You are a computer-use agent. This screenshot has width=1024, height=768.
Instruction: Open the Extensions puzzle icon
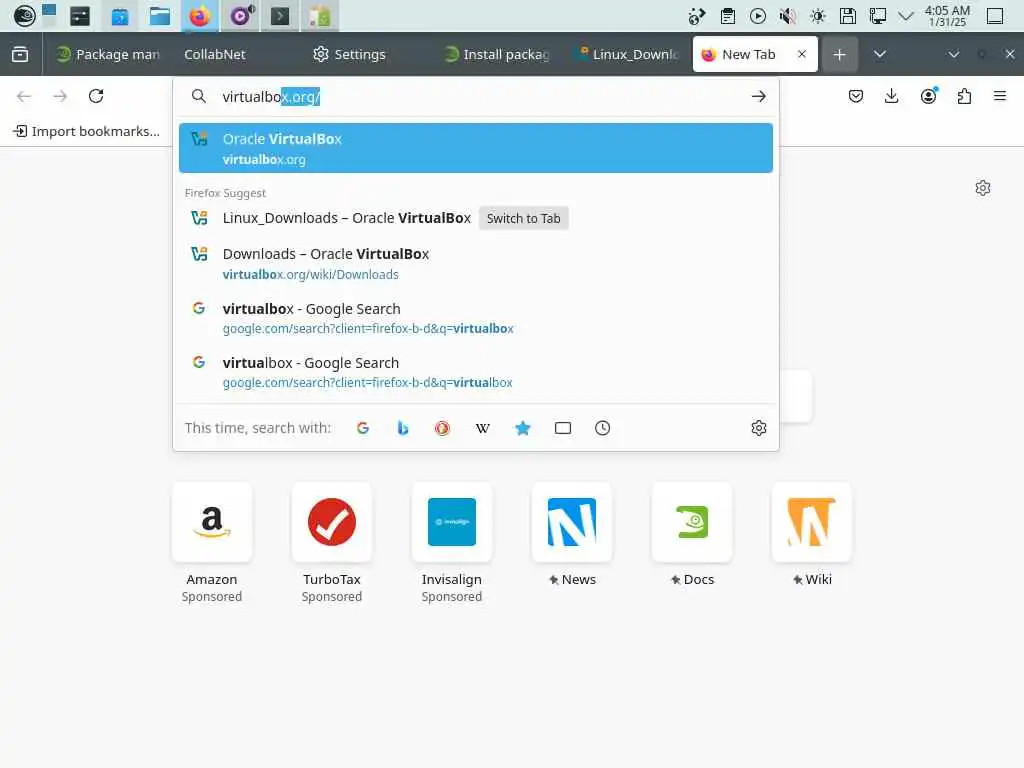[964, 97]
